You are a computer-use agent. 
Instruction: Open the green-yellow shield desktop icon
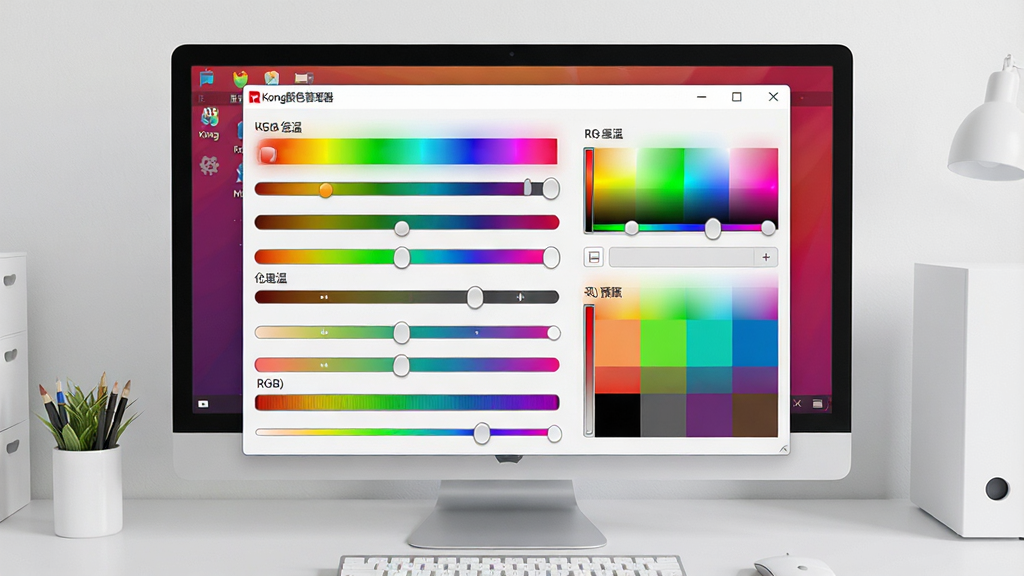240,78
